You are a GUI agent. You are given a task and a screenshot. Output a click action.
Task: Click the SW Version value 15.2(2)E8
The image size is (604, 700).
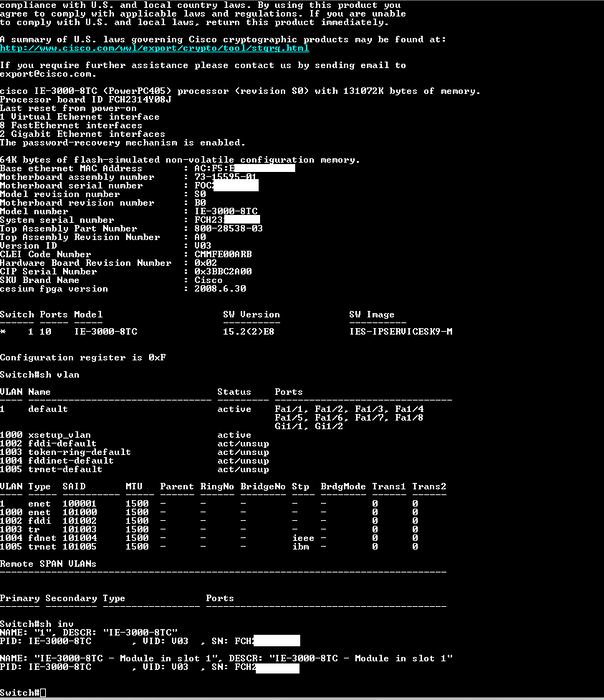(x=251, y=331)
